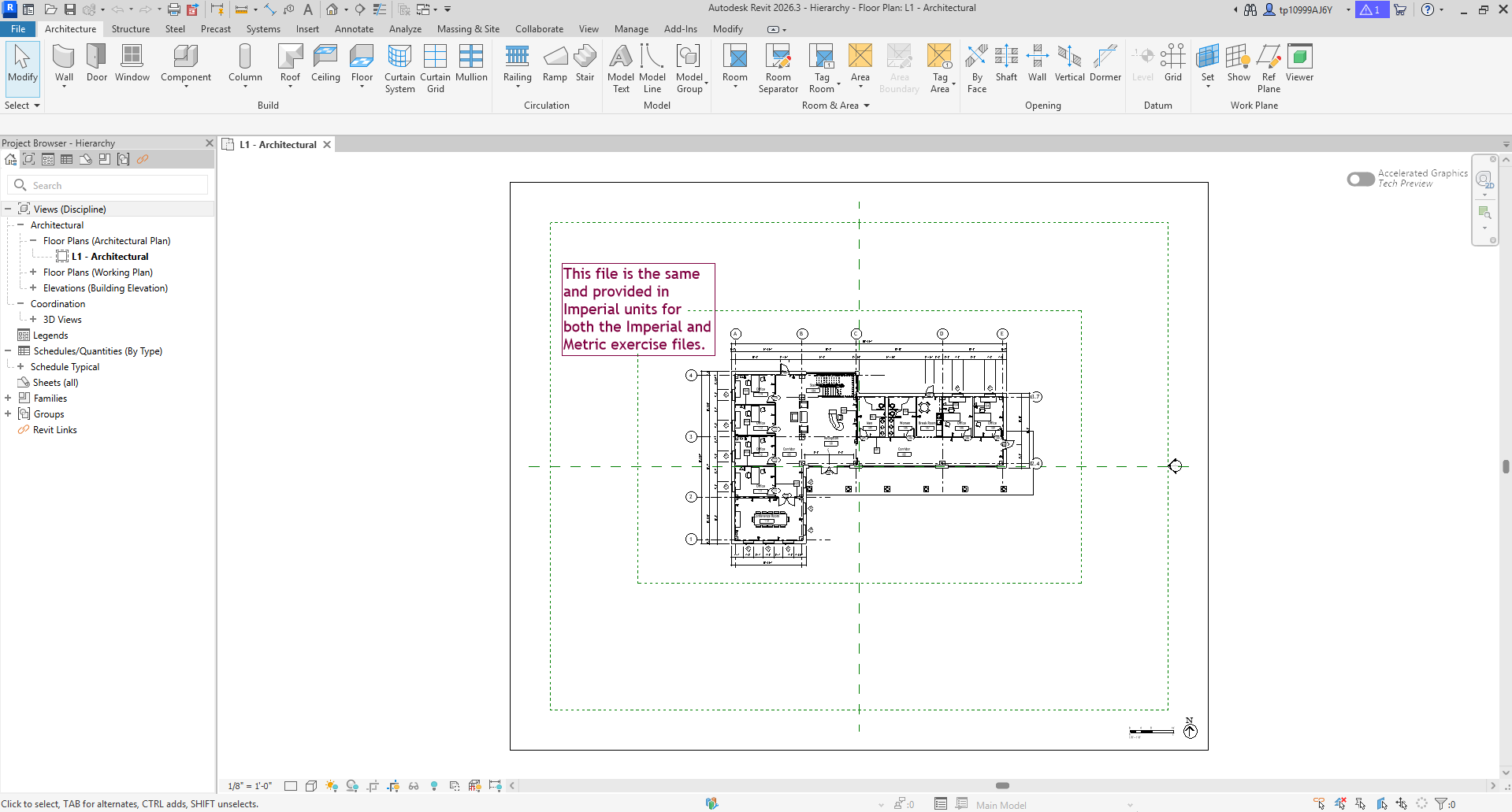This screenshot has width=1512, height=812.
Task: Click the vertical scrollbar thumb on right edge
Action: pyautogui.click(x=1506, y=466)
